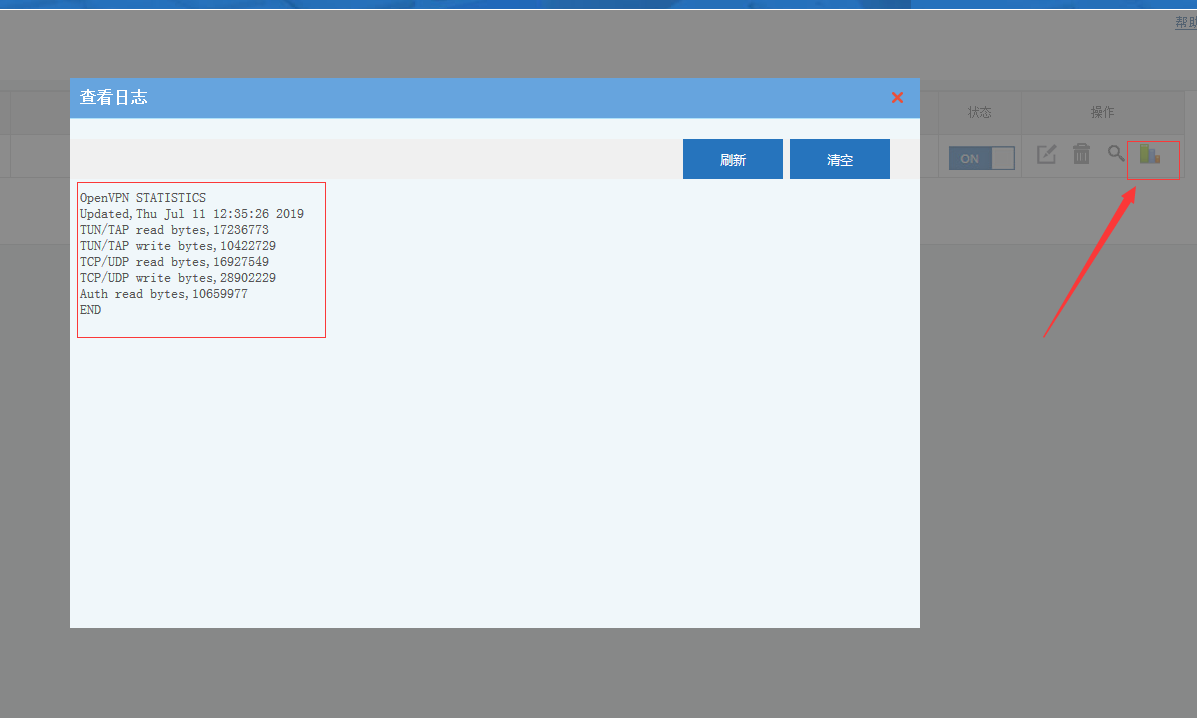Click the TCP/UDP write bytes line

(x=178, y=278)
